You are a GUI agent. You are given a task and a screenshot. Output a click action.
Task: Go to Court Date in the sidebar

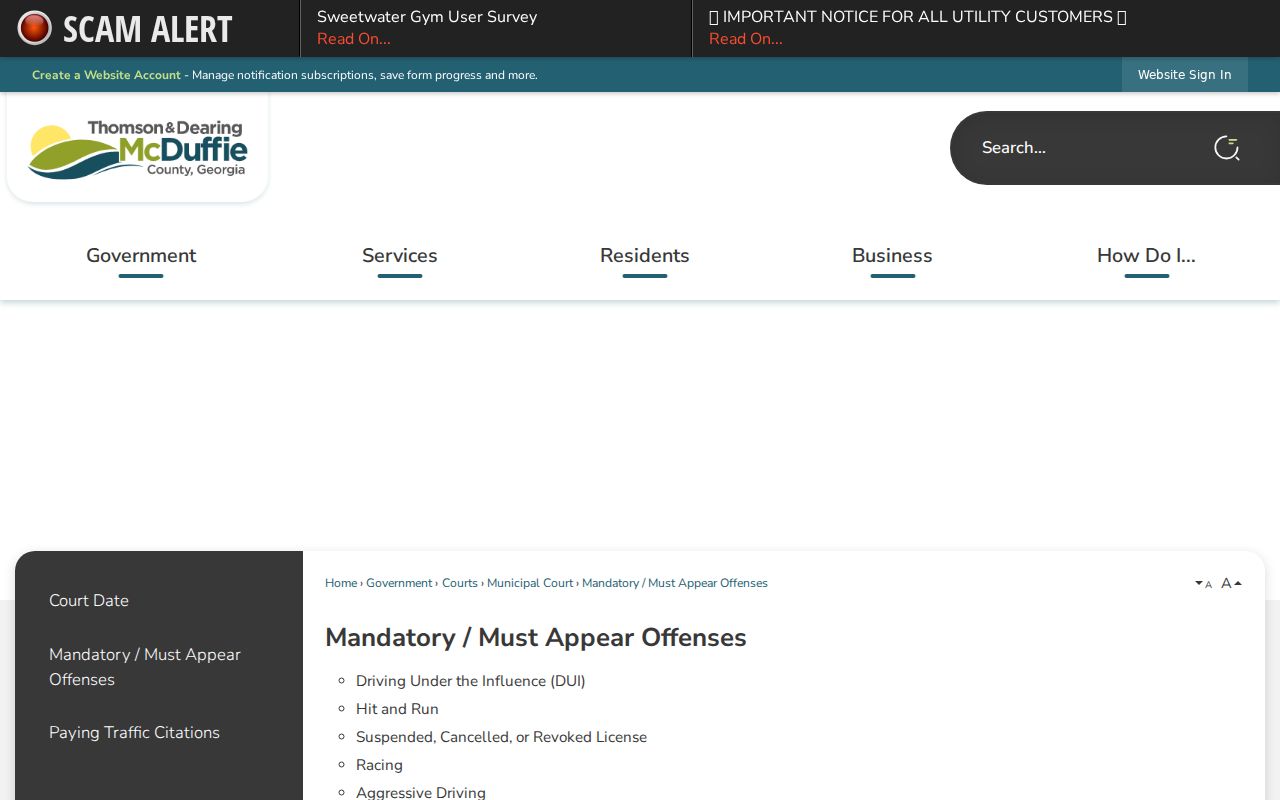coord(89,601)
